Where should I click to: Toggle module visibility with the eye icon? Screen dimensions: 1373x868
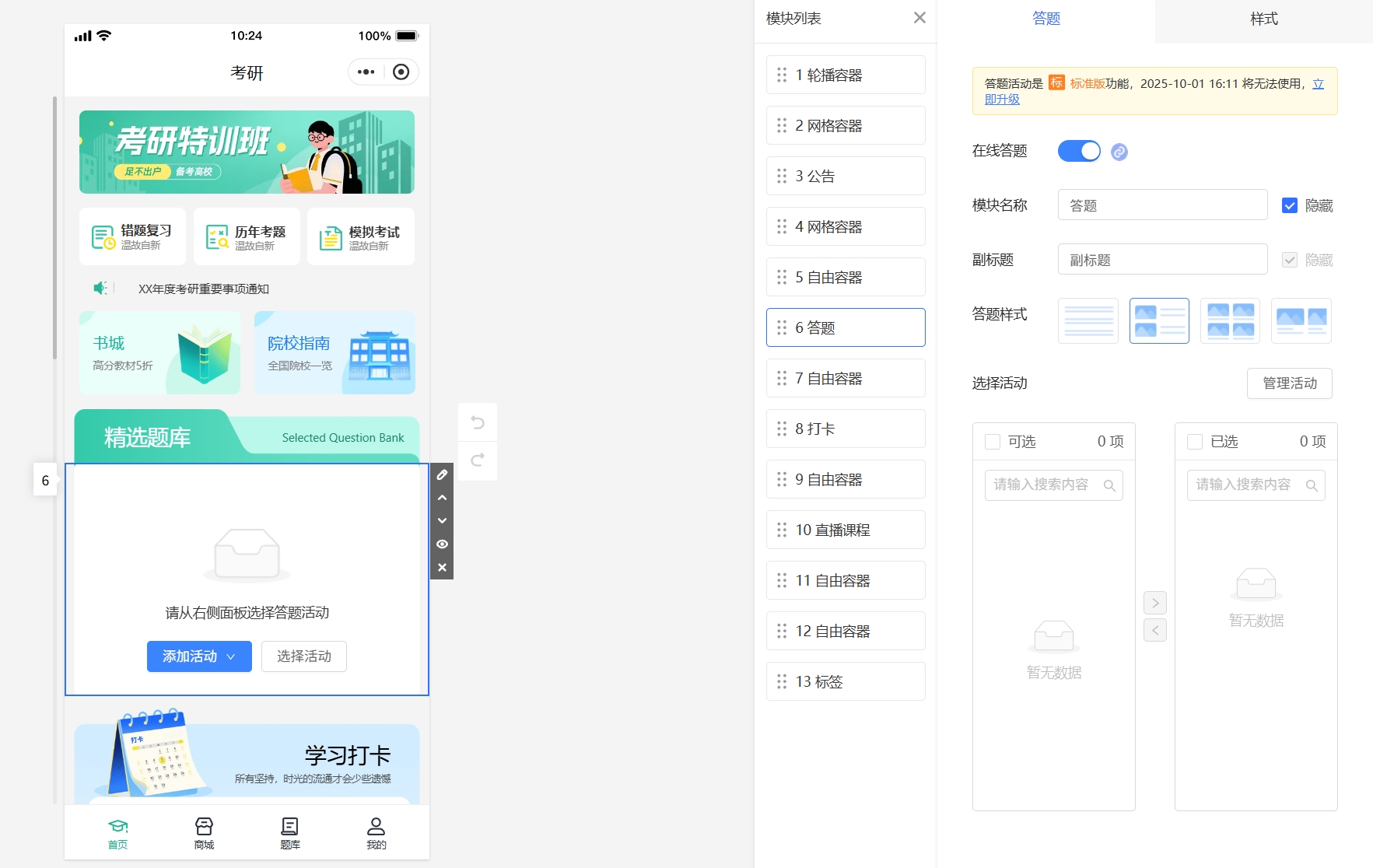[x=442, y=544]
